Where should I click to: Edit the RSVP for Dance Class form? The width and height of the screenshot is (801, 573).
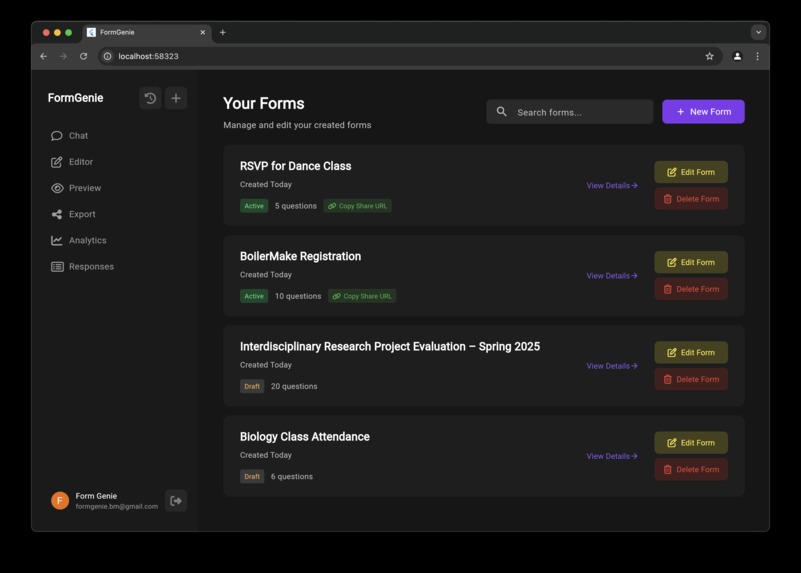[x=691, y=172]
